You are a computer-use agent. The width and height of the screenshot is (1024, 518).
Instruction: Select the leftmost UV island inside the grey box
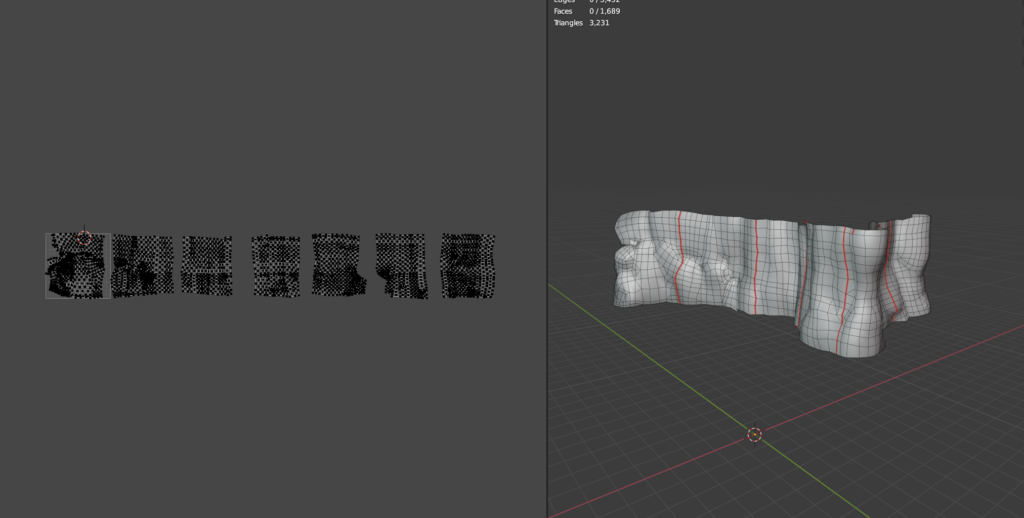pos(77,266)
